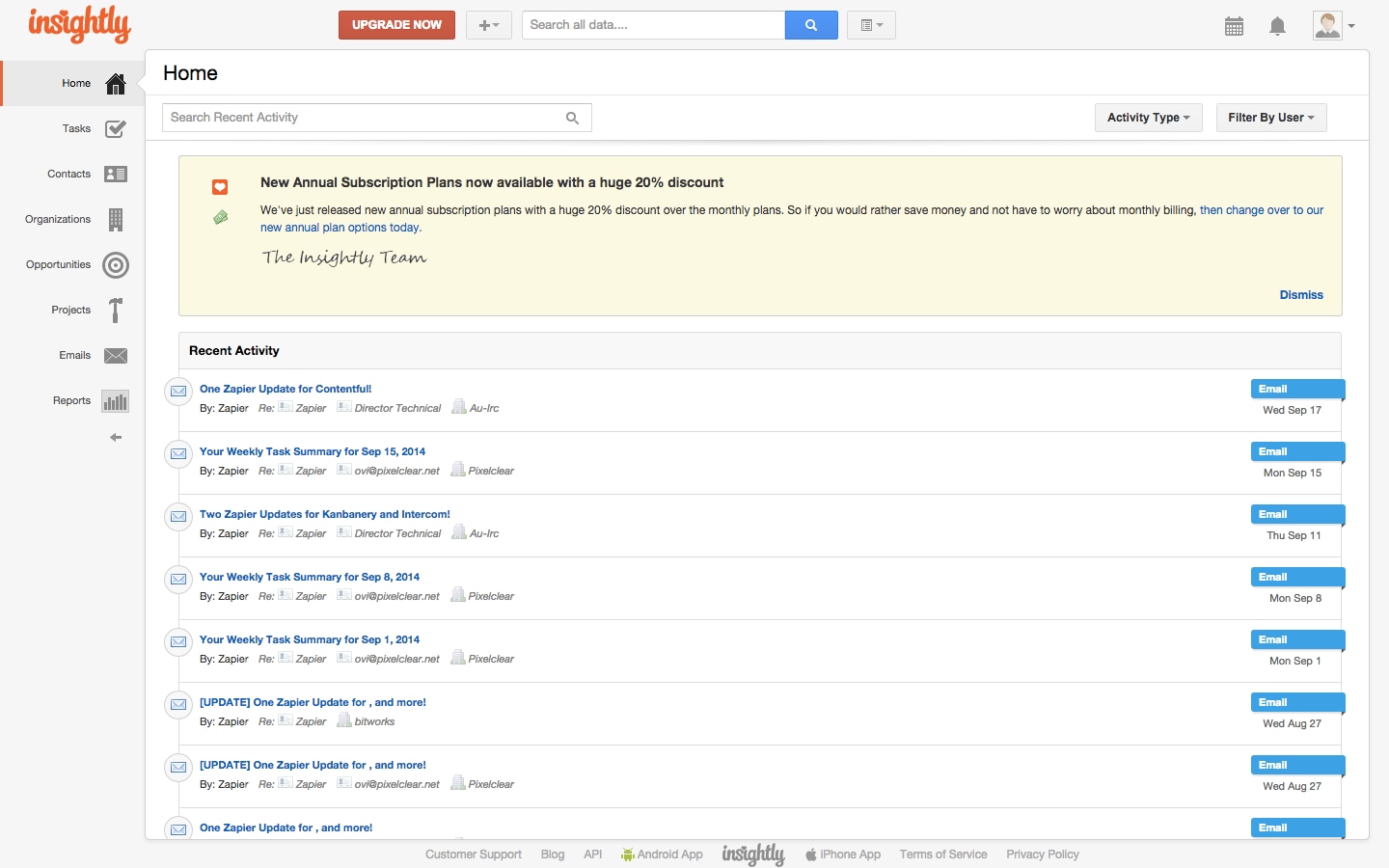Open Tasks checkmark icon in sidebar
This screenshot has height=868, width=1389.
116,129
